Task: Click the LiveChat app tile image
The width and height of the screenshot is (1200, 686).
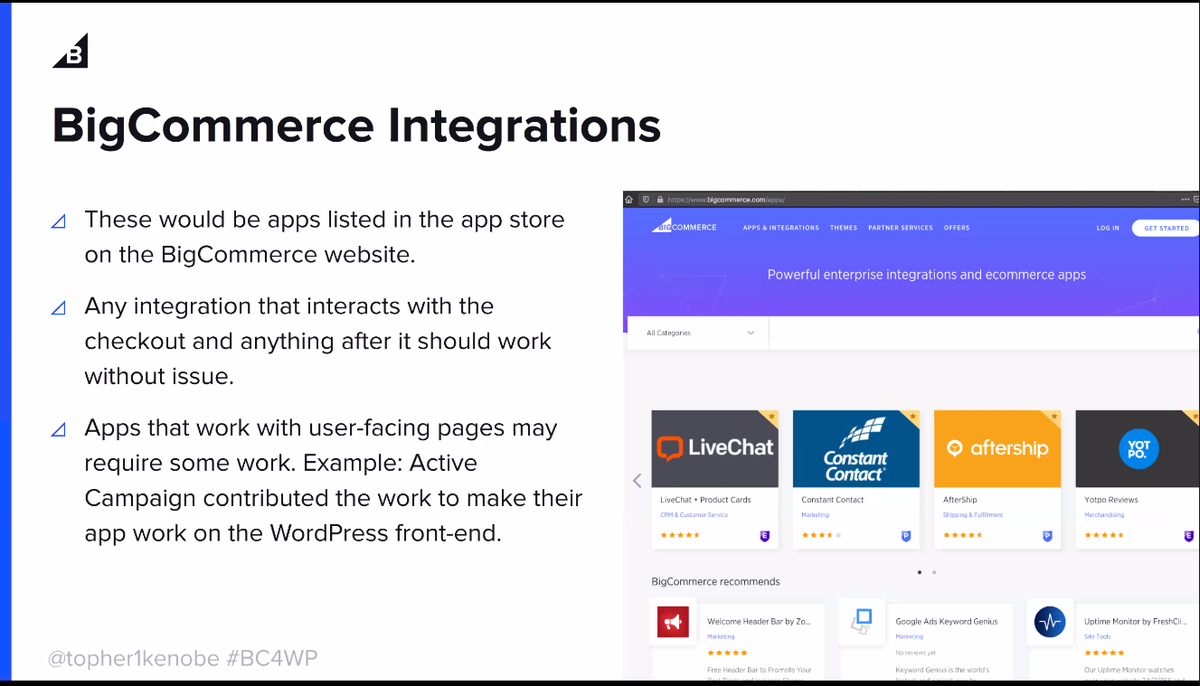Action: tap(714, 448)
